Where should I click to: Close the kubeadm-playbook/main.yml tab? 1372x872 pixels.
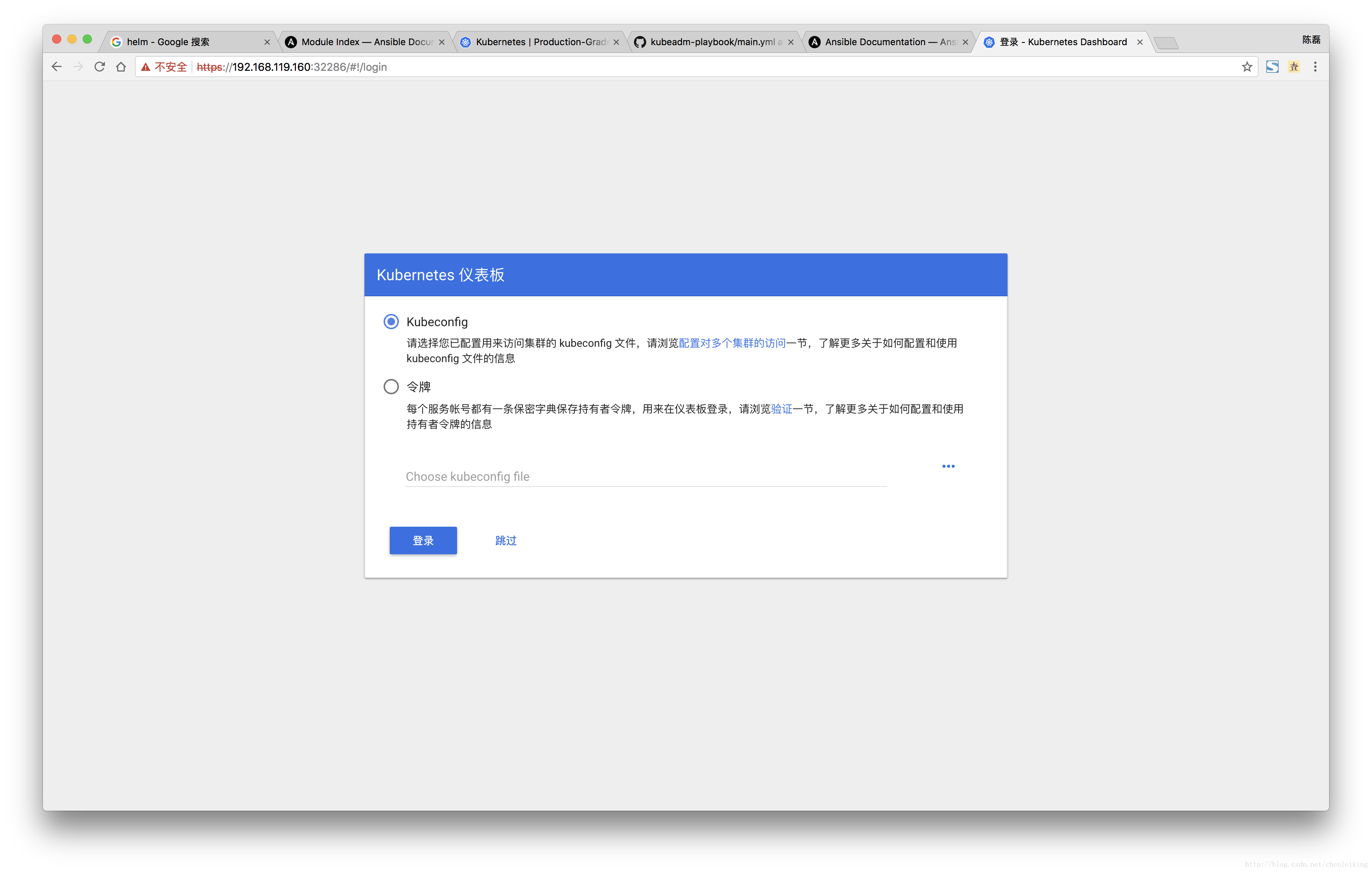coord(791,42)
